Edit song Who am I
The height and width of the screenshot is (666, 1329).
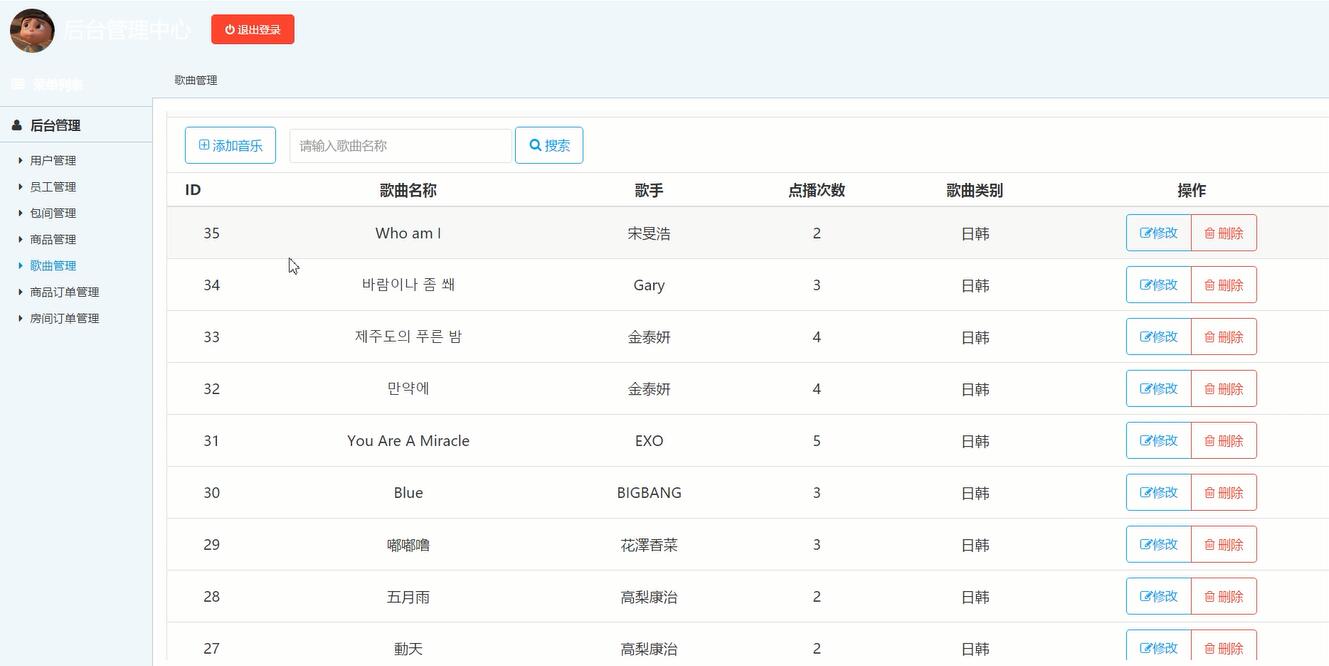click(1159, 233)
